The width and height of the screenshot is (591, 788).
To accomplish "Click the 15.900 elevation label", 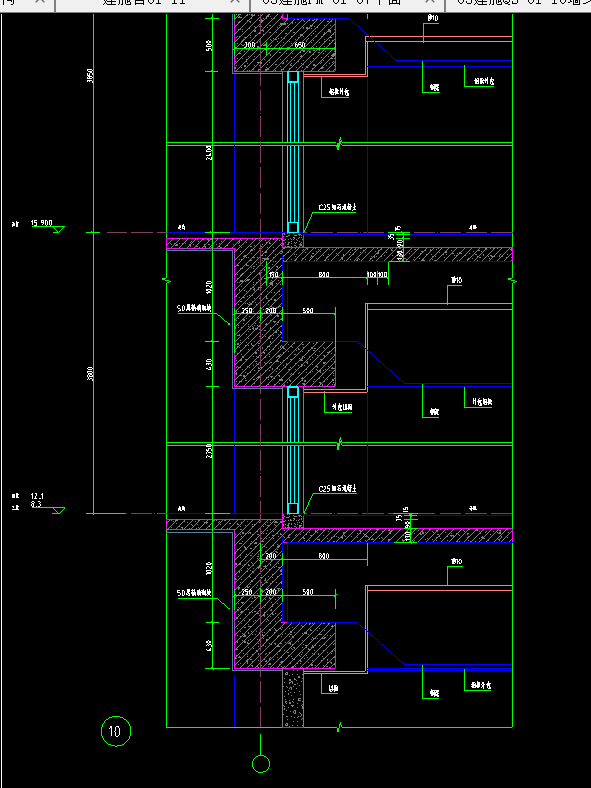I will tap(41, 223).
